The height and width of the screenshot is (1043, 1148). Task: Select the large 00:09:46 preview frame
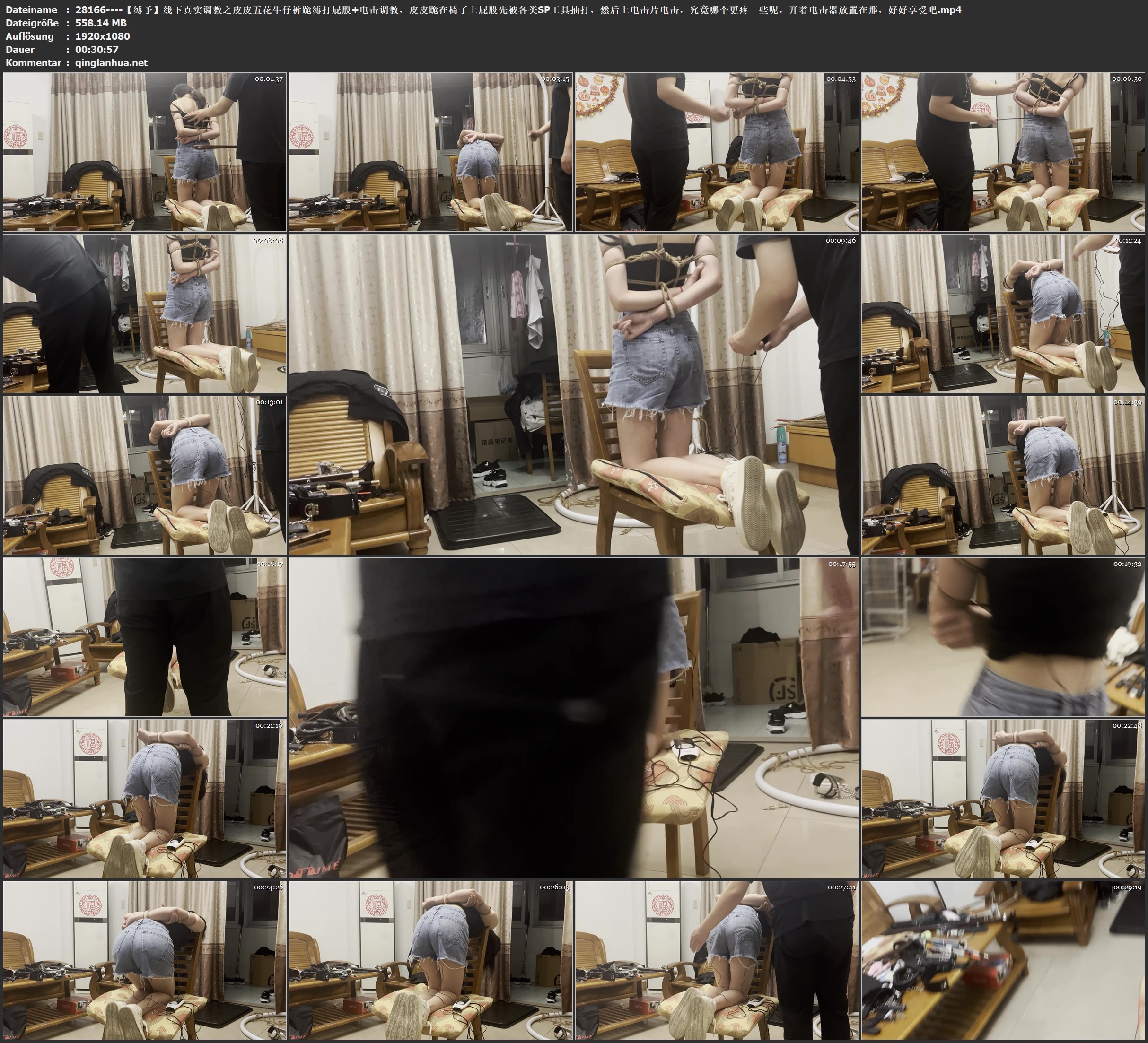pos(573,394)
